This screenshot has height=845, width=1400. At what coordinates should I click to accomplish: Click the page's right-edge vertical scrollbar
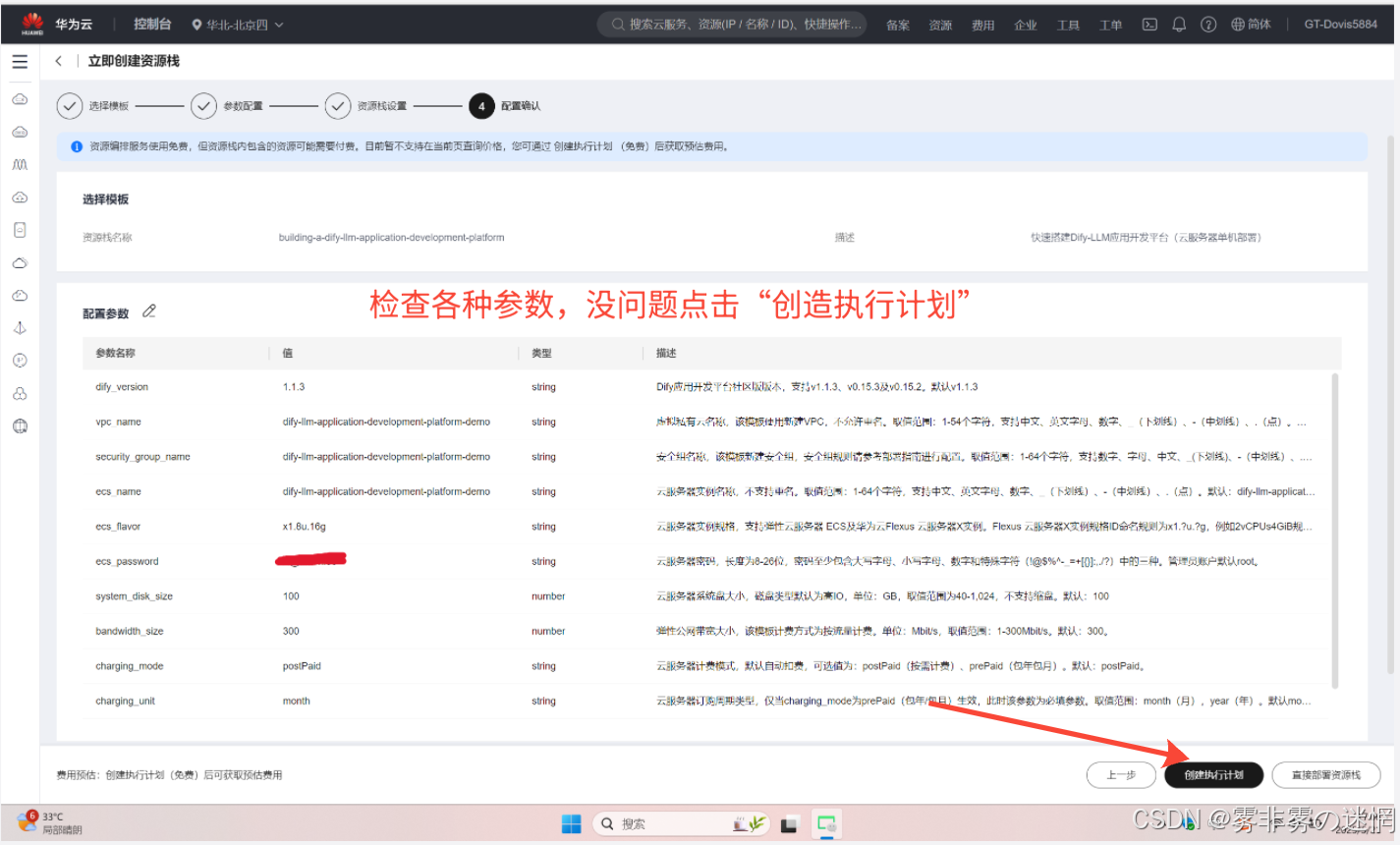tap(1390, 403)
